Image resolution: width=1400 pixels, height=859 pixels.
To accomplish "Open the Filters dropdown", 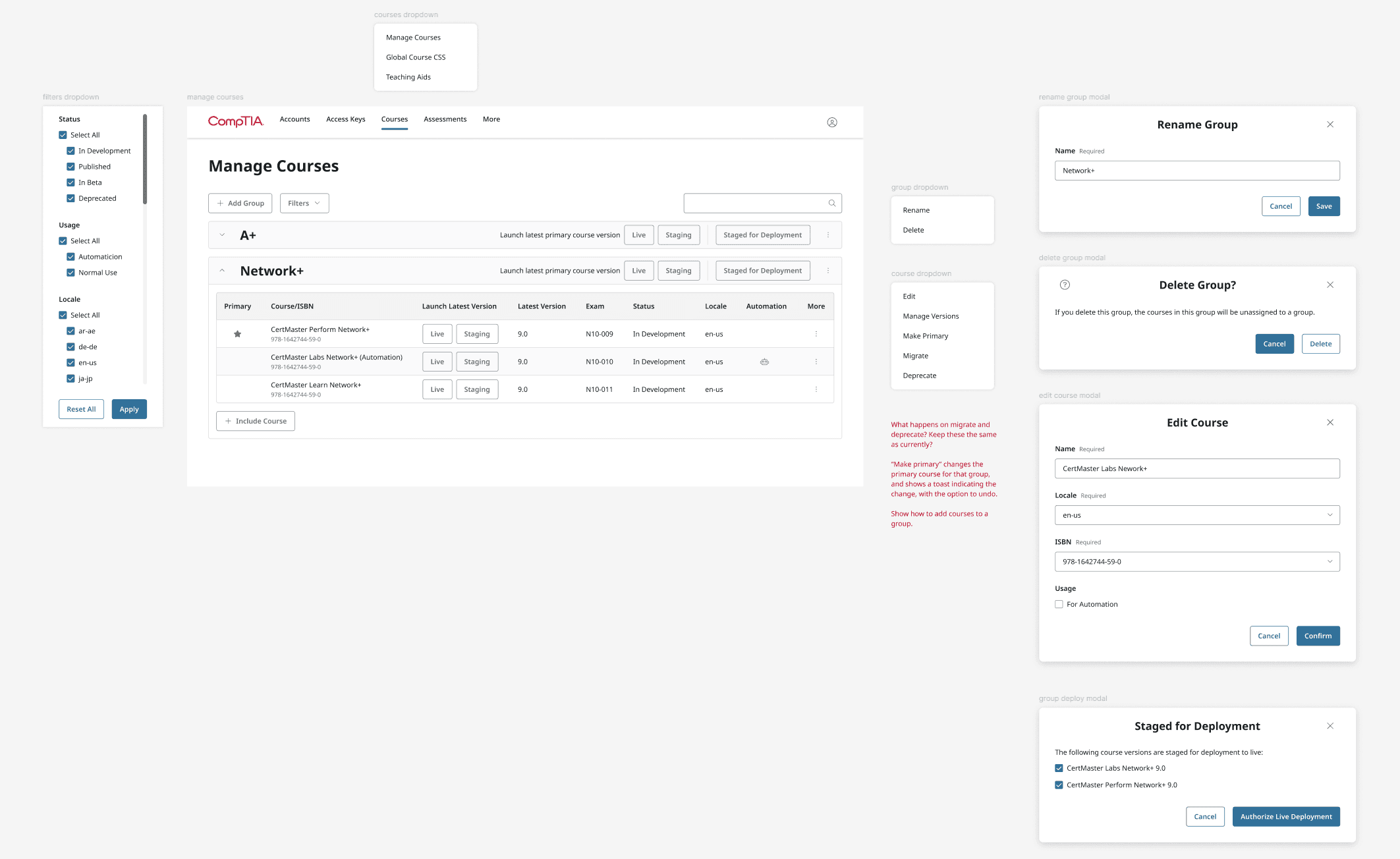I will [x=304, y=203].
